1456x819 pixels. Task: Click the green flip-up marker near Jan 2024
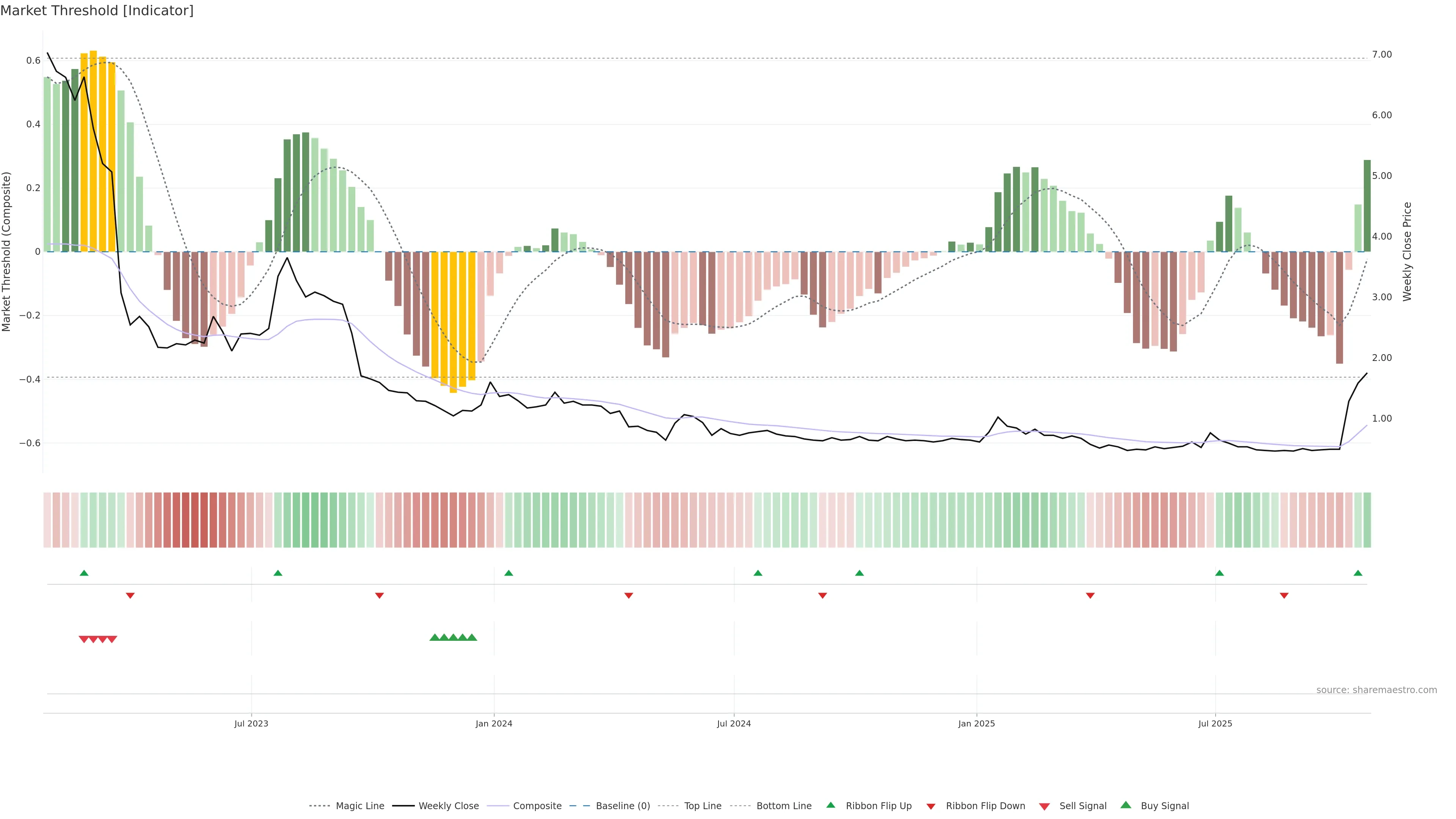click(509, 573)
